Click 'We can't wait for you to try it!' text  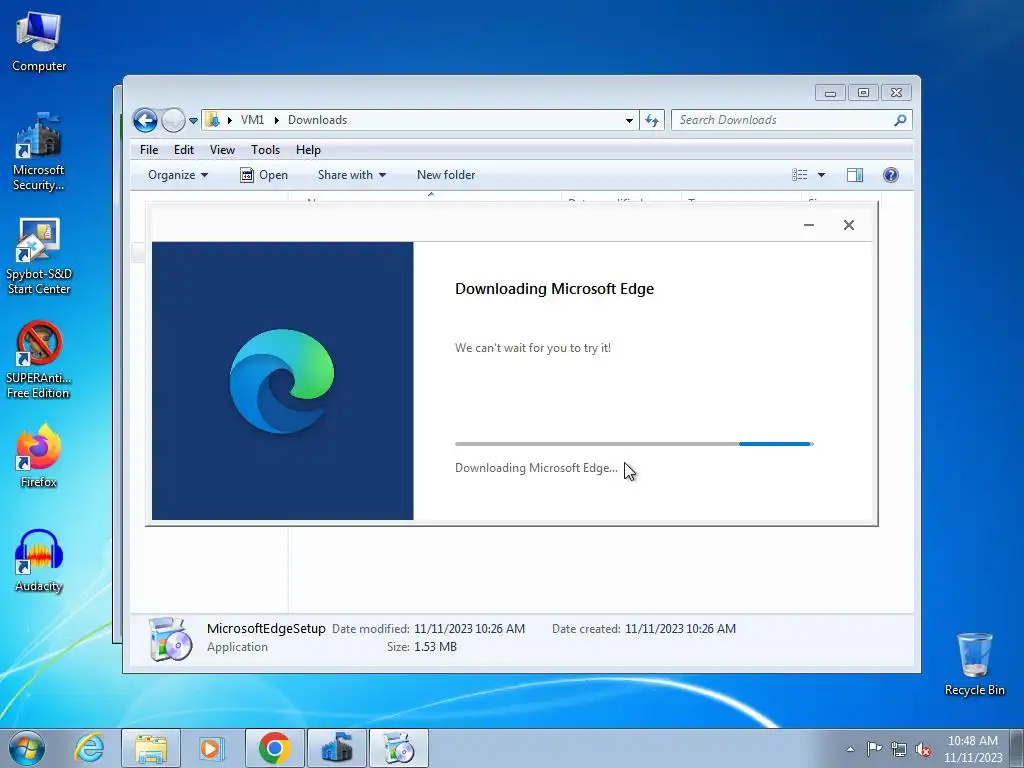[533, 348]
